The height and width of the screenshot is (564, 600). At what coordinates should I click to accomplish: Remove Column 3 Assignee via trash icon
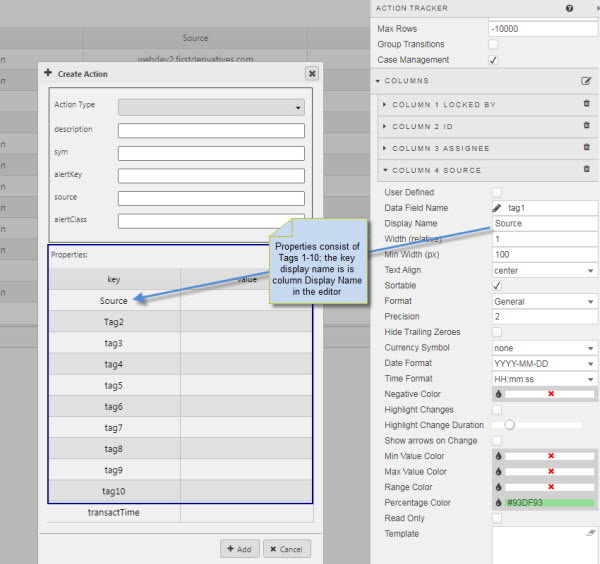[x=586, y=148]
